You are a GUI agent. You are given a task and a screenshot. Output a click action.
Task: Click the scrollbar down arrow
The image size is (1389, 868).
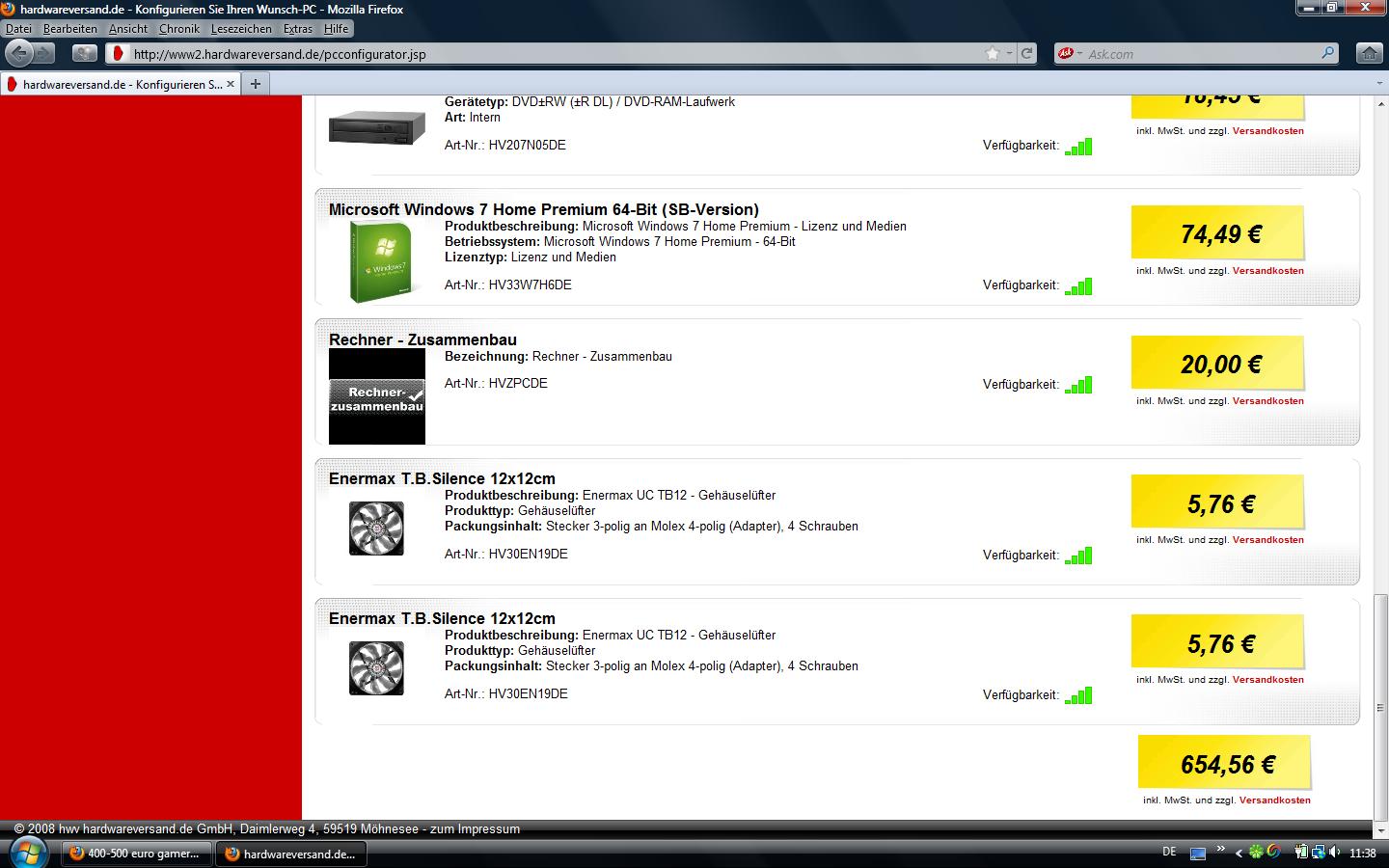click(1380, 829)
